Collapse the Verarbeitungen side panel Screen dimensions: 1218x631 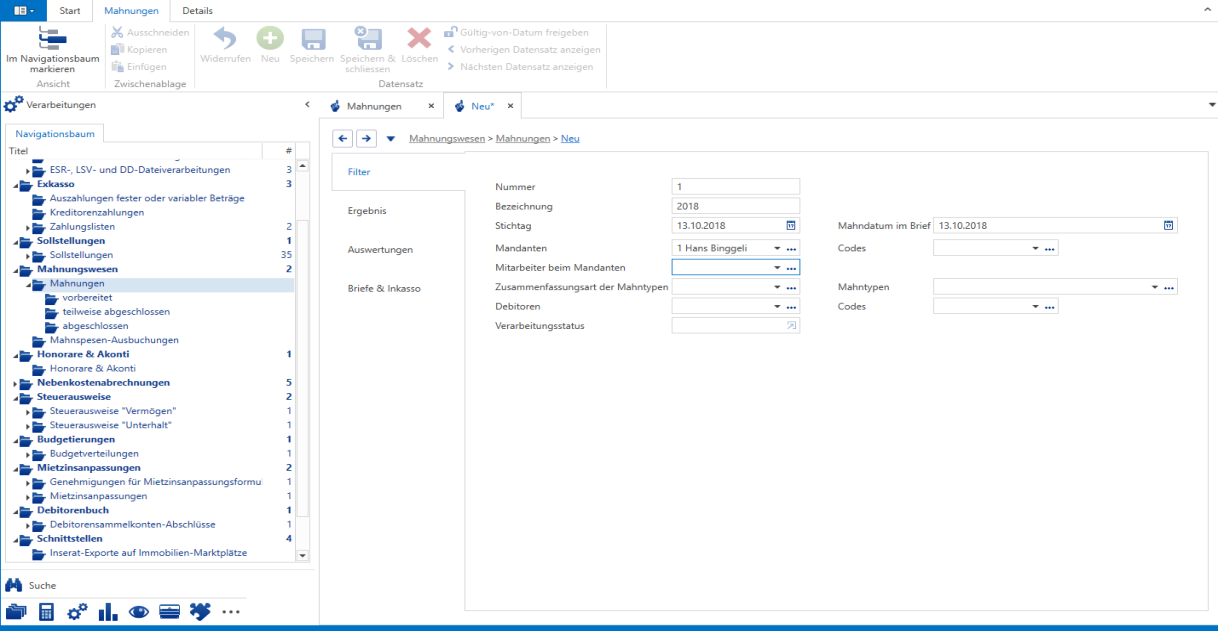coord(307,105)
